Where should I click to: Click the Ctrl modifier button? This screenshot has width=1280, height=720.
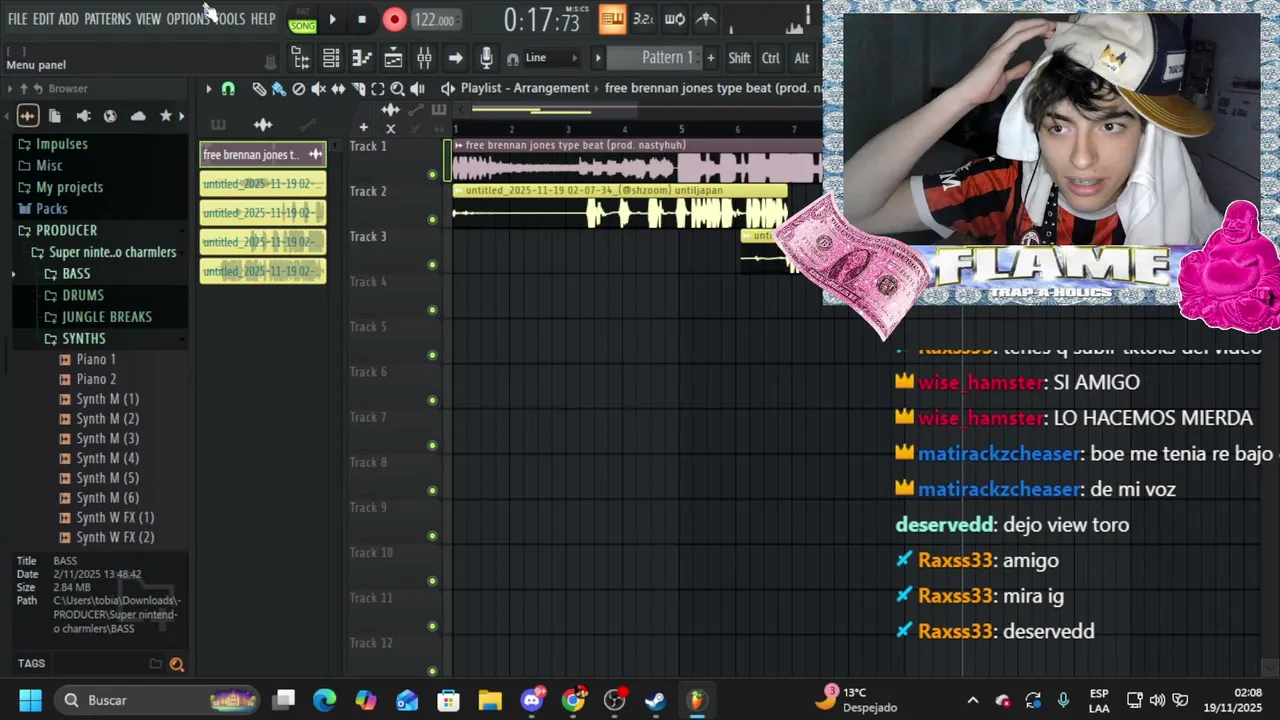click(x=770, y=58)
